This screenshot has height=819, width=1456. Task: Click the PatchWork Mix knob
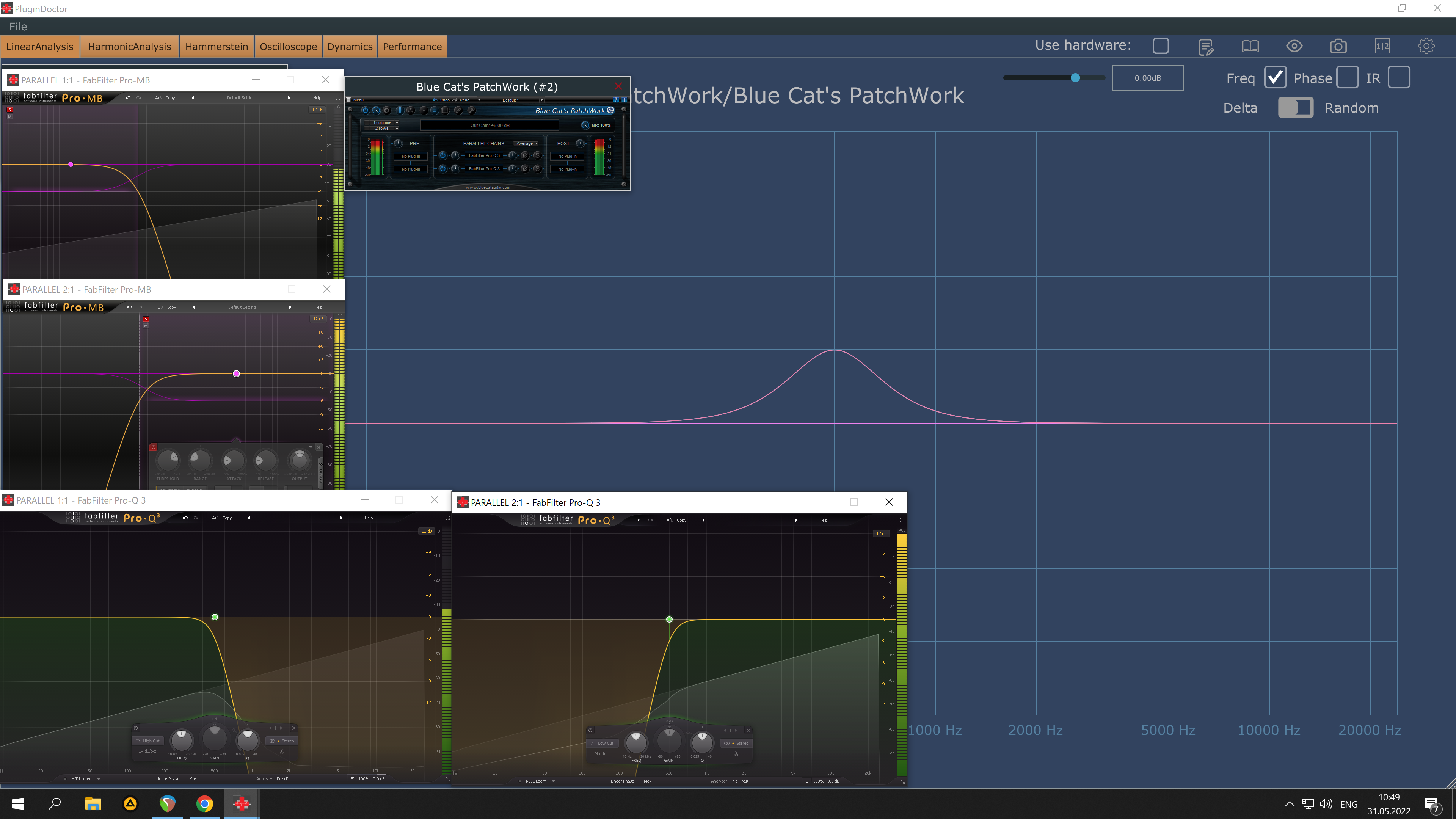click(585, 126)
